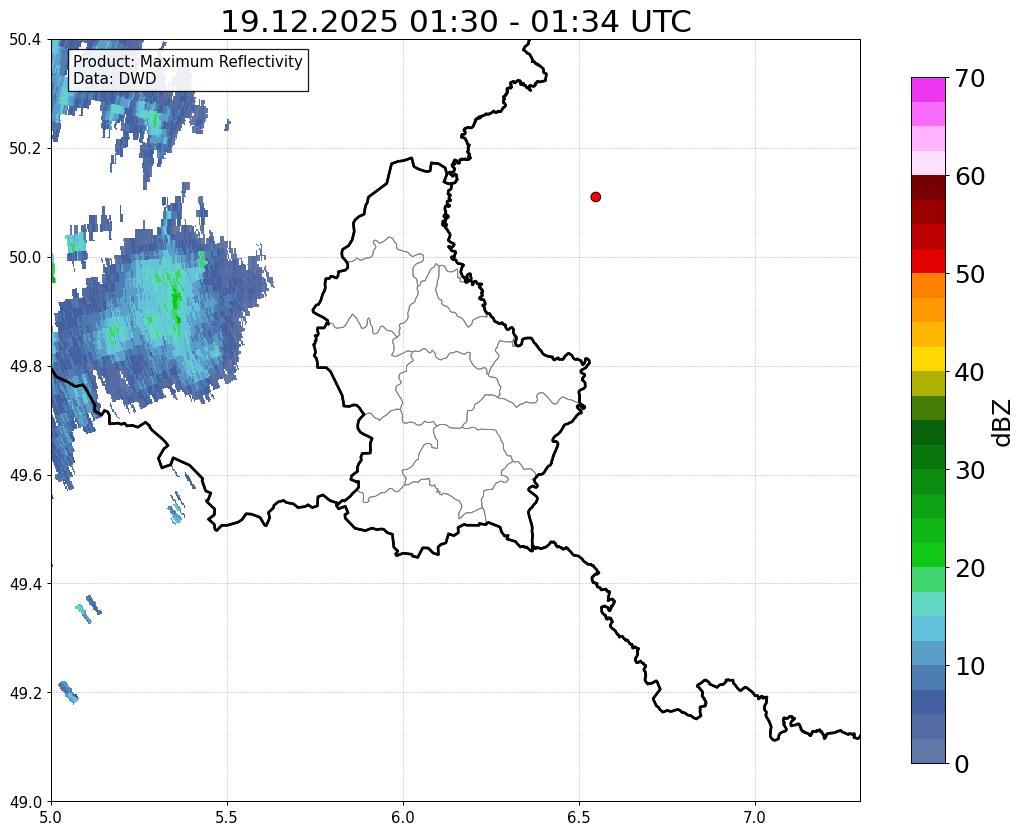Click the '70' colorbar tick label
Image resolution: width=1023 pixels, height=834 pixels.
click(x=970, y=79)
